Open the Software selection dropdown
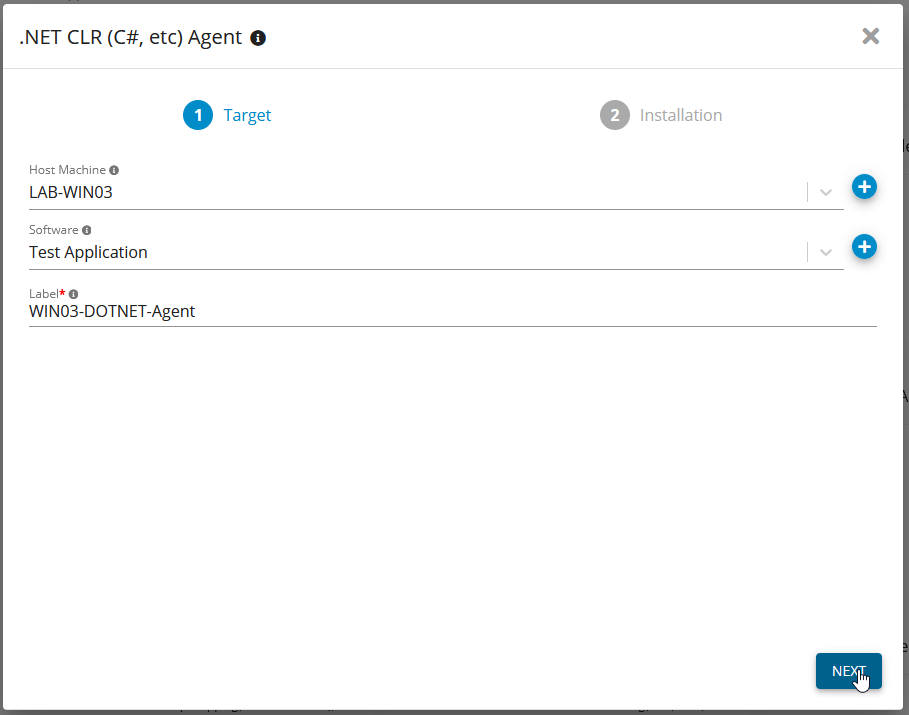This screenshot has width=909, height=715. [x=826, y=252]
